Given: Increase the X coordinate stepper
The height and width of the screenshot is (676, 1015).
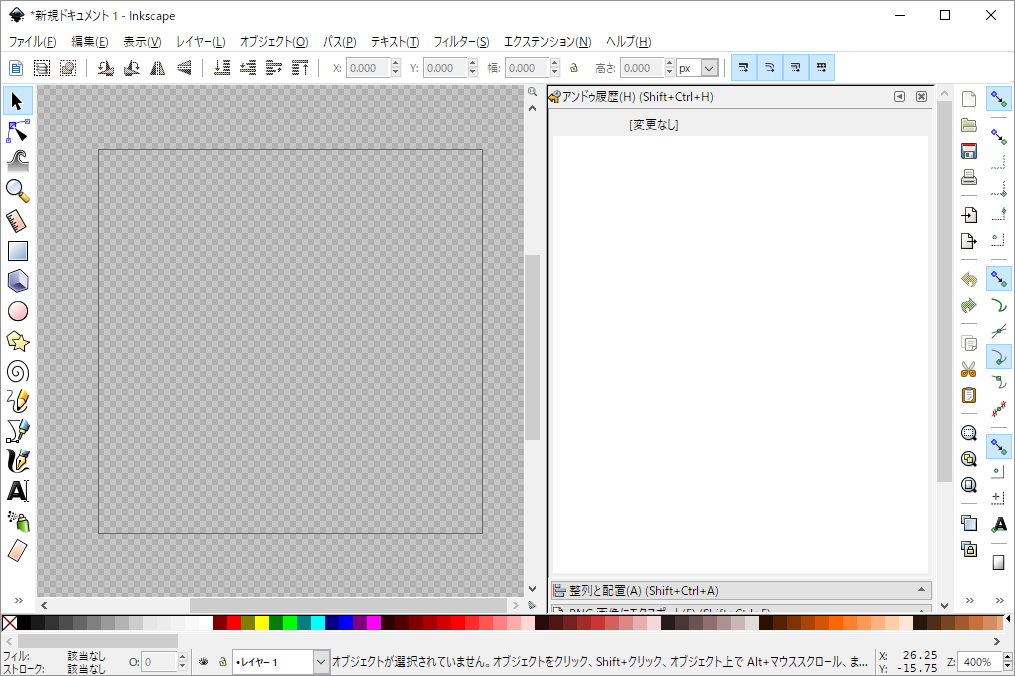Looking at the screenshot, I should [x=396, y=63].
